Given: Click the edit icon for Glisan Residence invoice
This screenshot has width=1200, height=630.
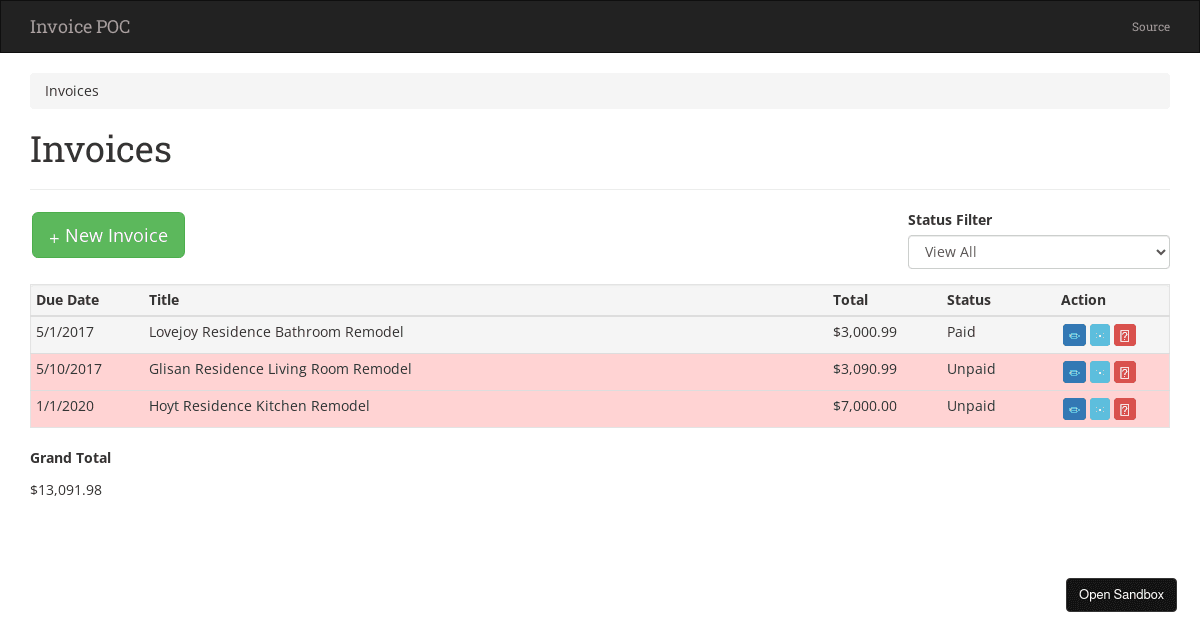Looking at the screenshot, I should pos(1099,372).
